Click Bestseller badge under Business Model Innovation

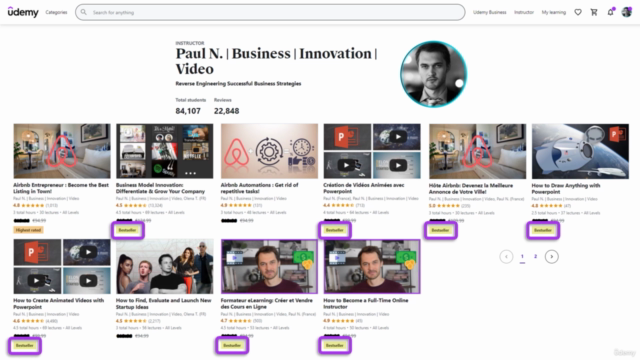[127, 230]
